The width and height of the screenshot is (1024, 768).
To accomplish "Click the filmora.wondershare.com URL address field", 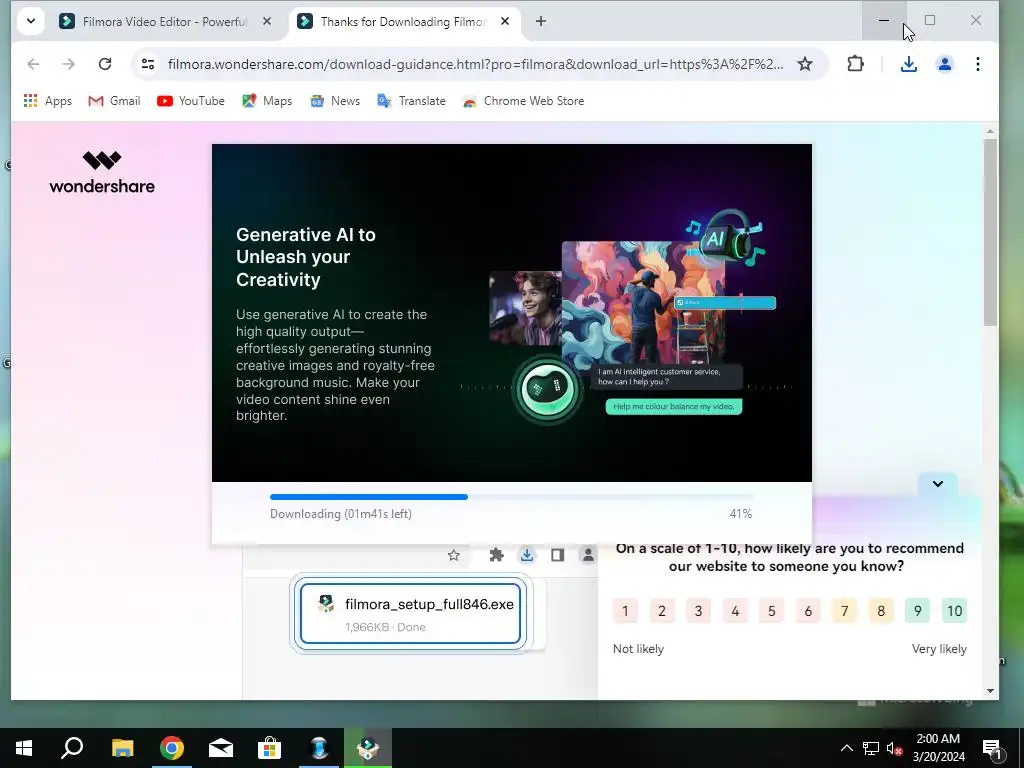I will pos(475,64).
